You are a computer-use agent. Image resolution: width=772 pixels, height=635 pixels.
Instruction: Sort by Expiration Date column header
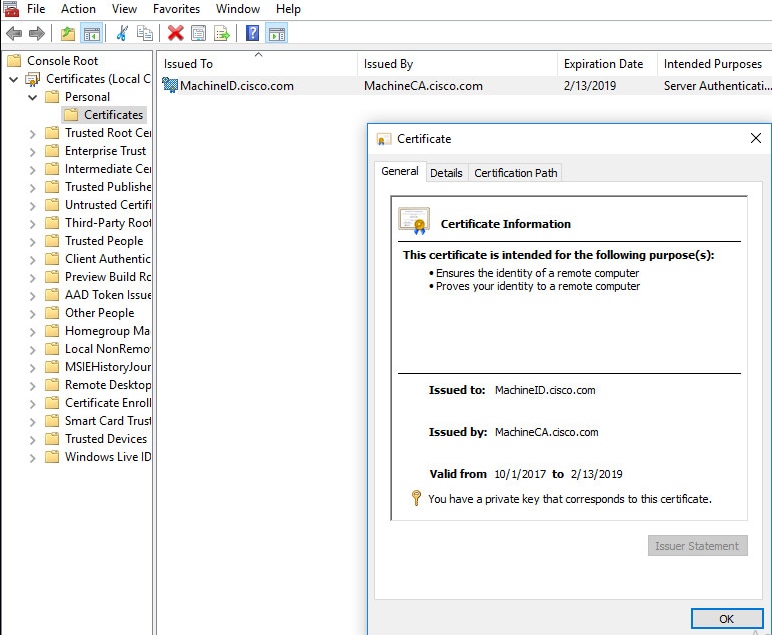(608, 64)
